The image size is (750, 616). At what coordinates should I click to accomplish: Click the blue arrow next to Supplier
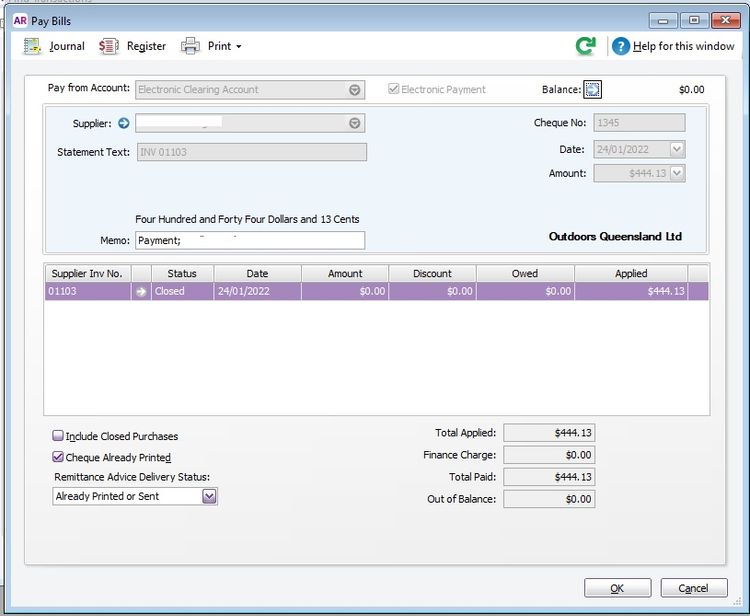(124, 124)
